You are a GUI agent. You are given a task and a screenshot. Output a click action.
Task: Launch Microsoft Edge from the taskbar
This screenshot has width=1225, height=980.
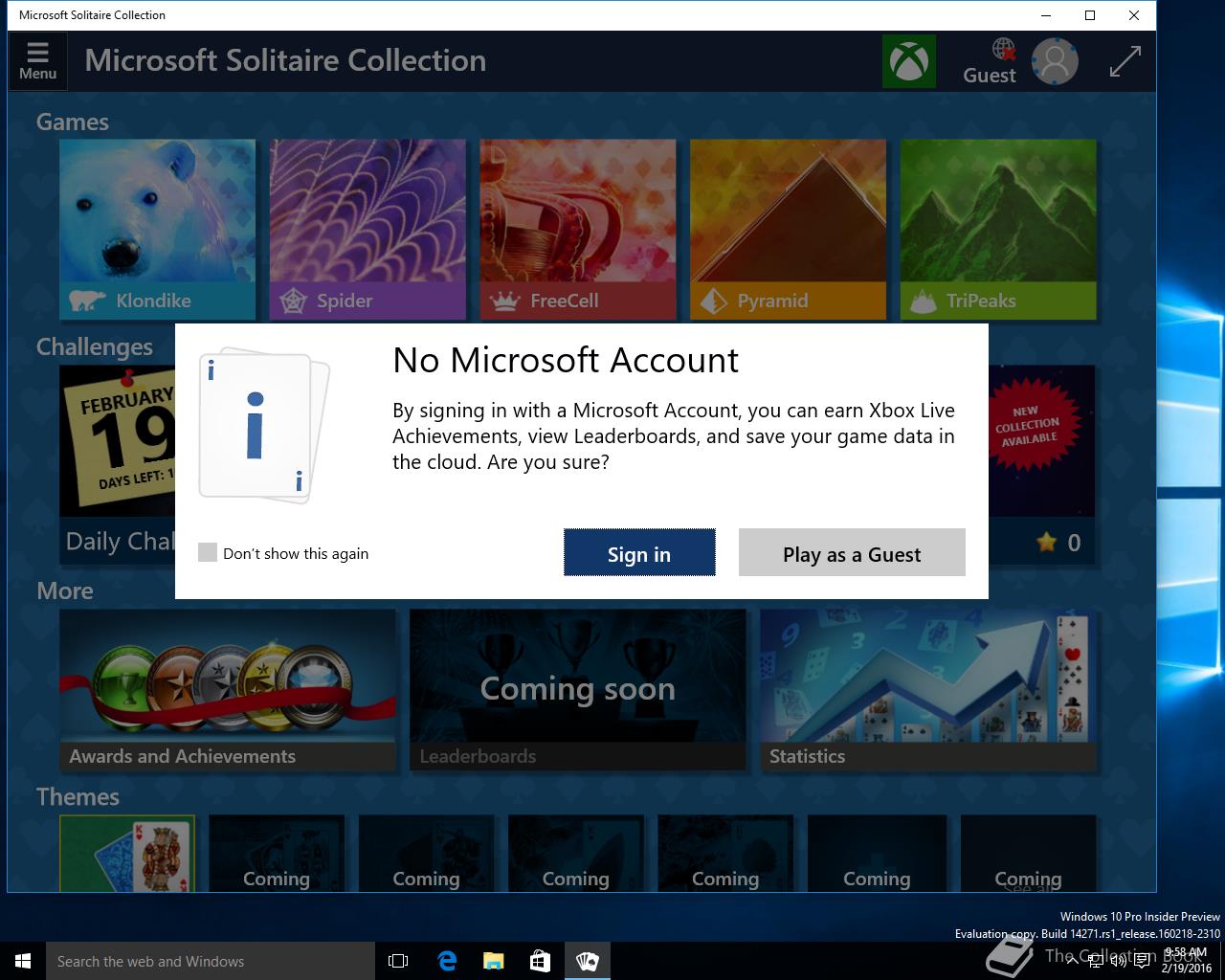pos(446,961)
